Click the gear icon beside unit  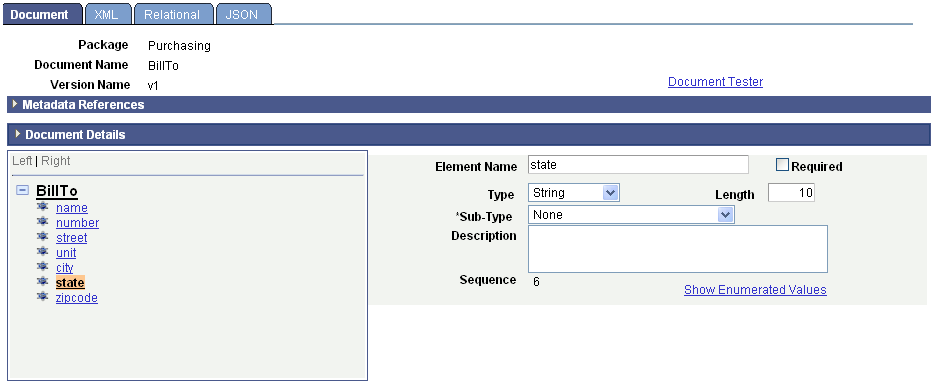pos(42,252)
